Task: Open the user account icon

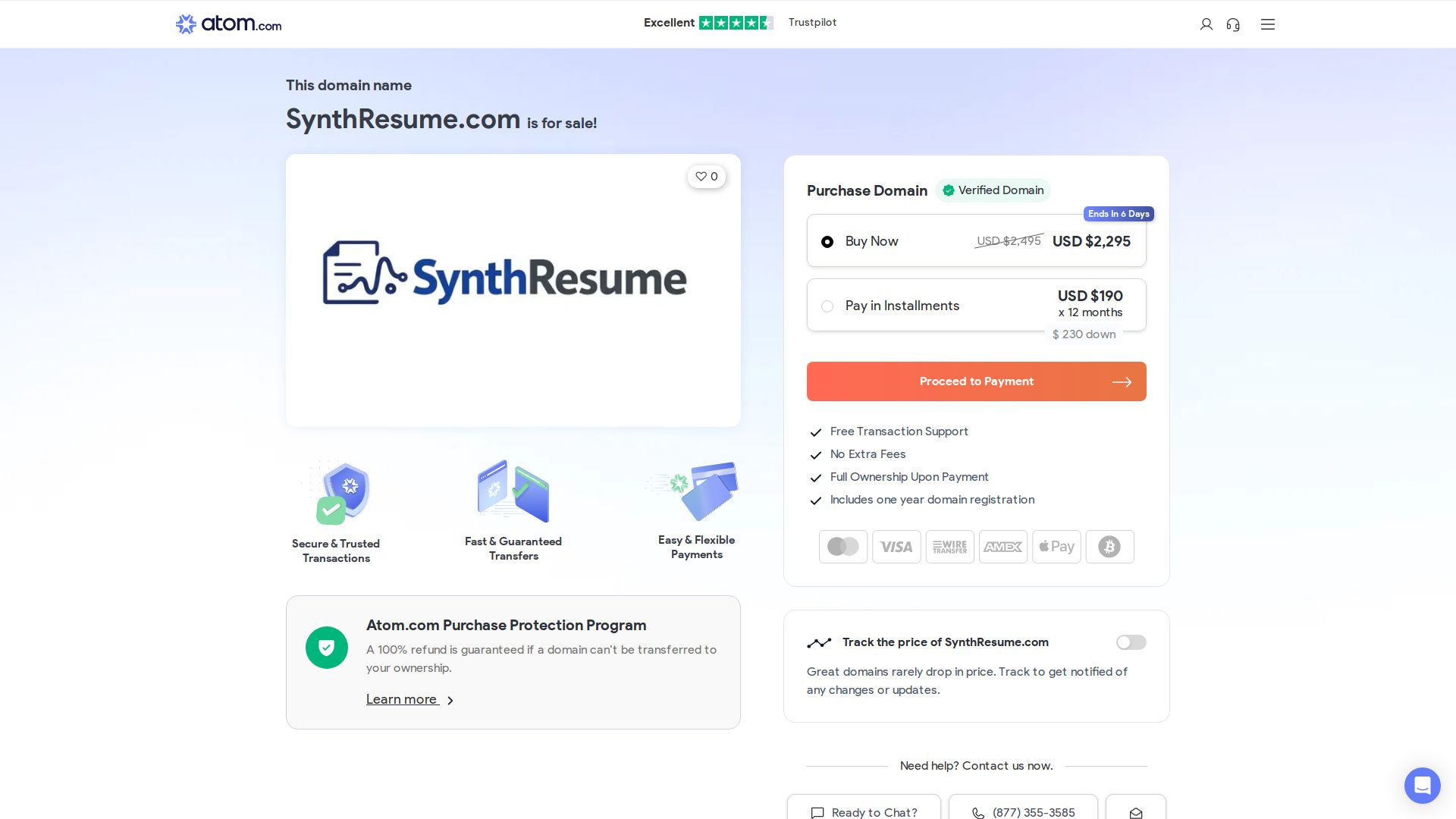Action: pos(1207,24)
